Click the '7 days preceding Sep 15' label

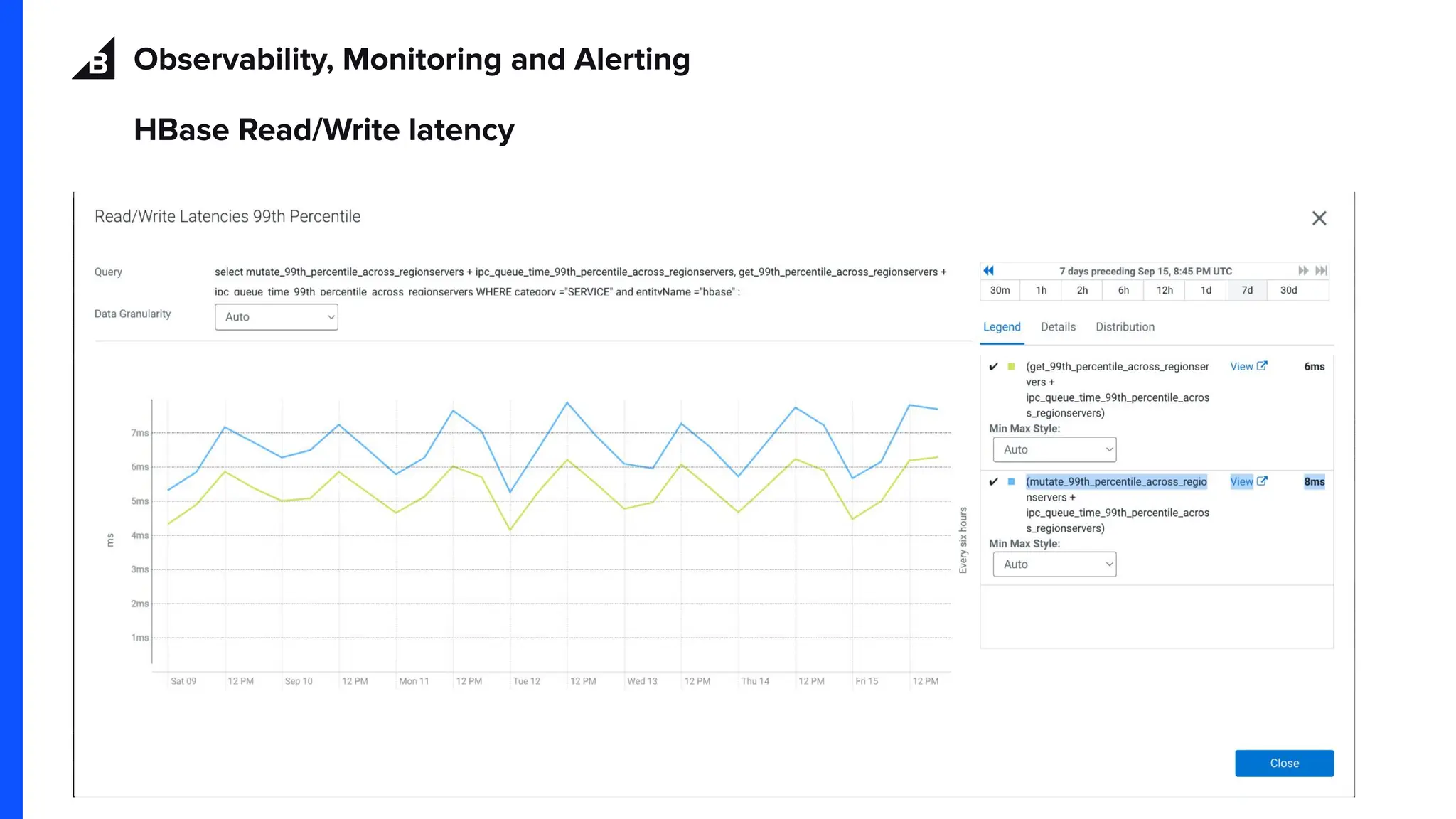tap(1145, 271)
